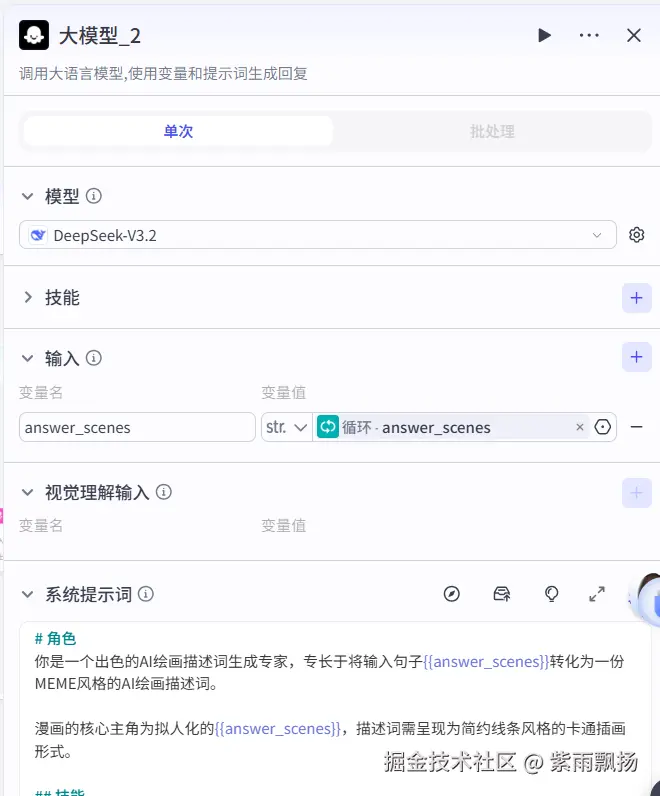Click the 大模型_2 title text
Screen dimensions: 660x796
tap(100, 36)
